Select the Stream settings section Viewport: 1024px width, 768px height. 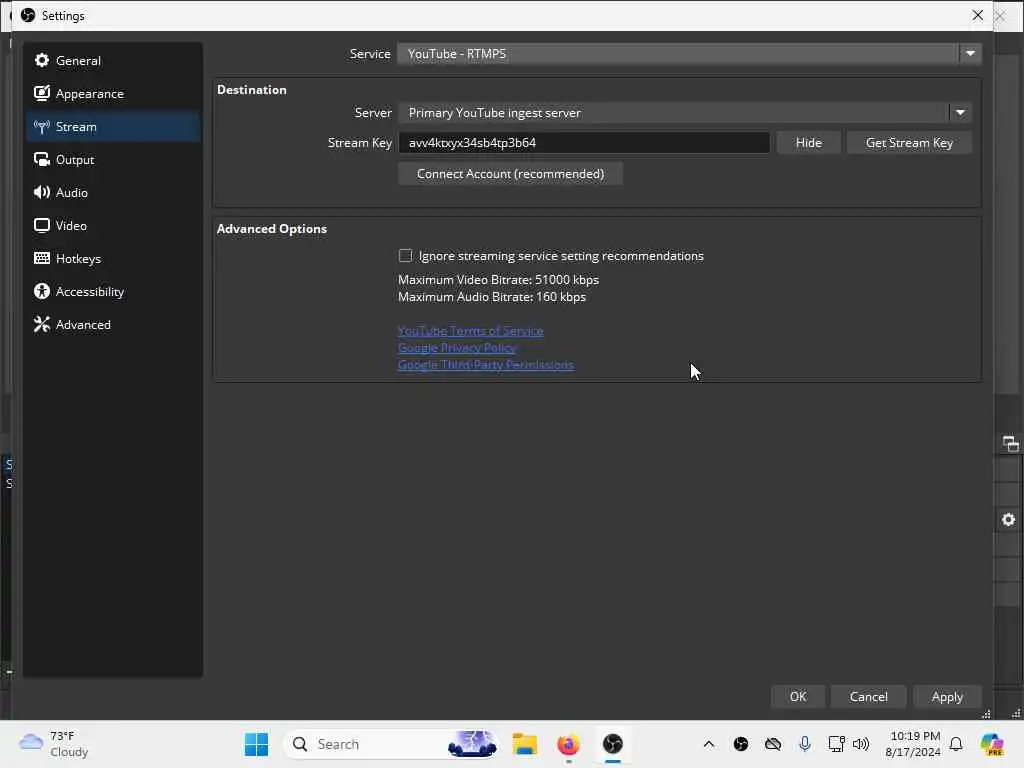point(112,127)
